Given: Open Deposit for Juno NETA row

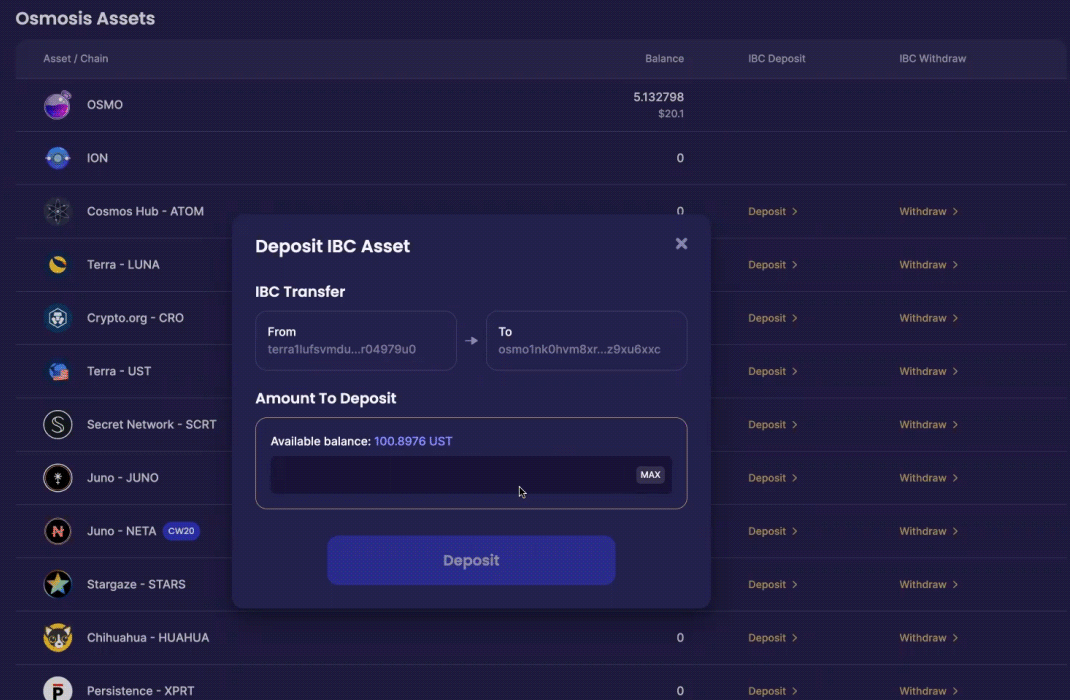Looking at the screenshot, I should coord(772,531).
